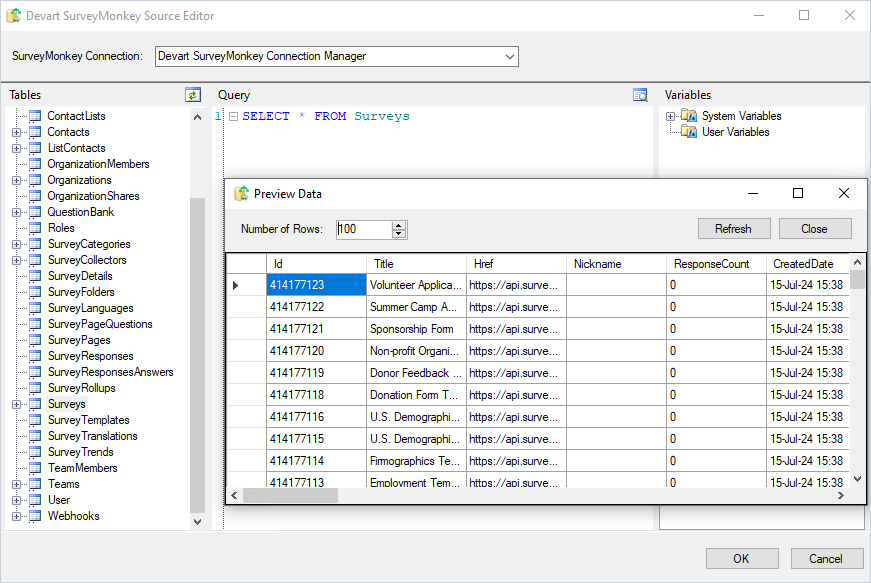Viewport: 871px width, 583px height.
Task: Click the Devart icon in the editor title bar
Action: tap(13, 15)
